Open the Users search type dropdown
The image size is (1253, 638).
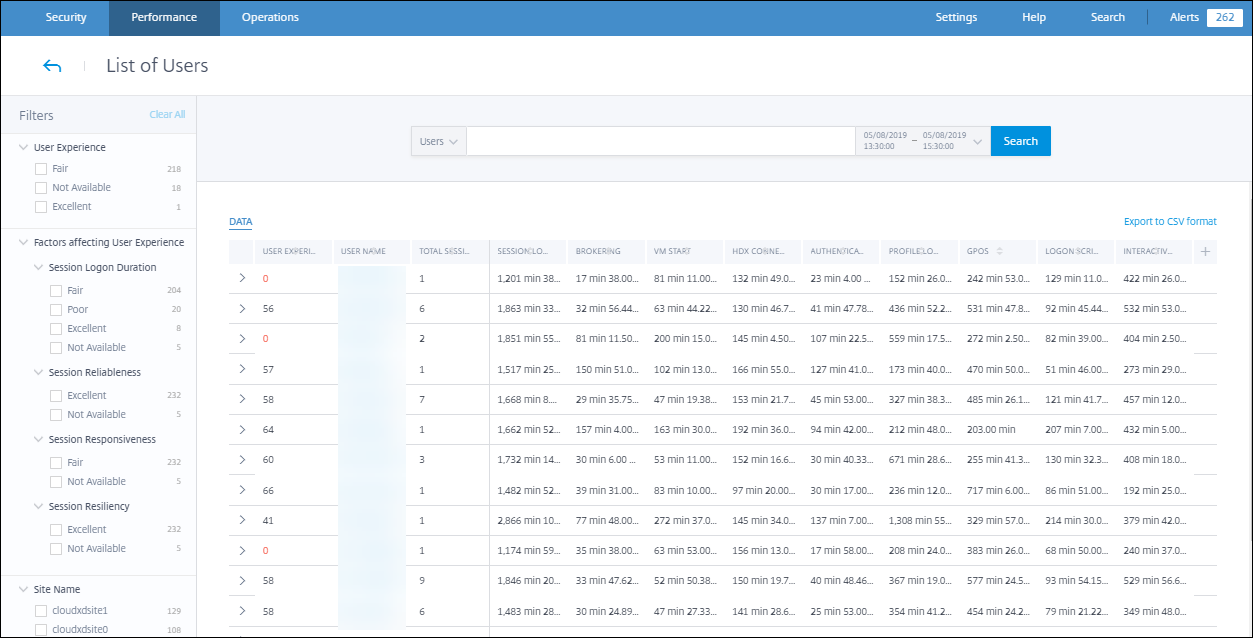click(439, 142)
